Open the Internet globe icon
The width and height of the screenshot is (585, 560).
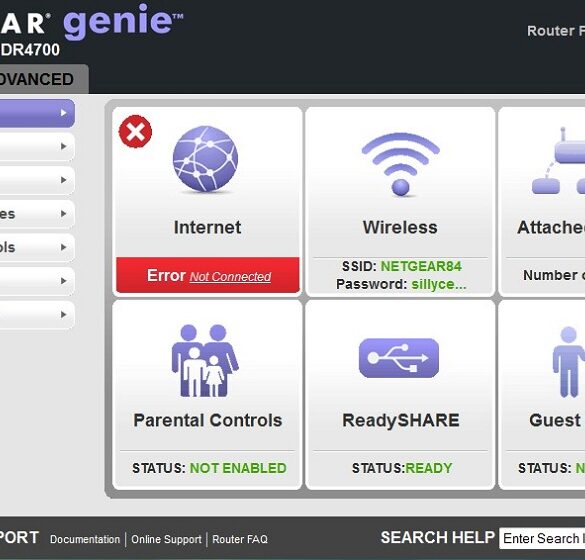pyautogui.click(x=205, y=159)
